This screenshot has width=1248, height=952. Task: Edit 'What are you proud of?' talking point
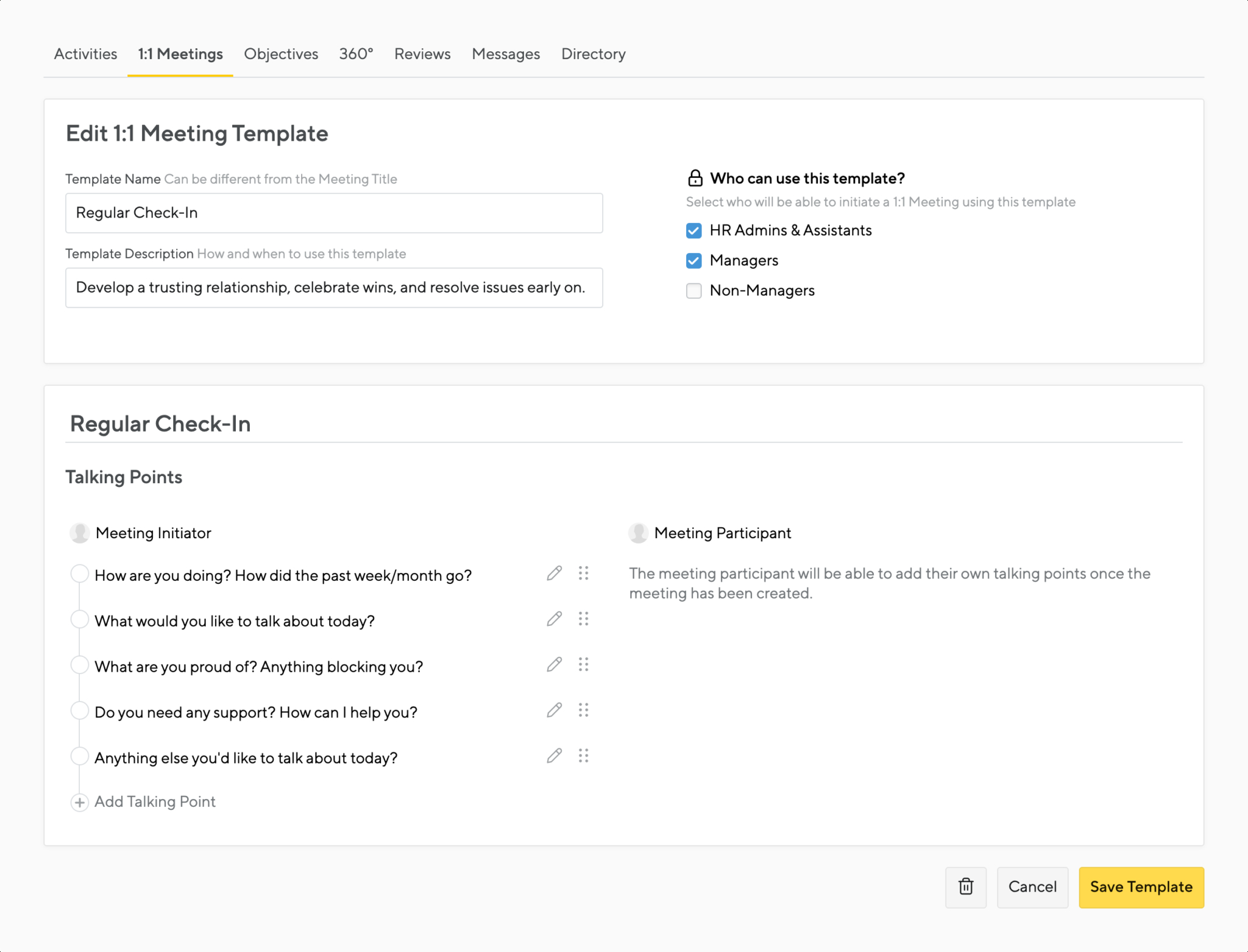(554, 665)
